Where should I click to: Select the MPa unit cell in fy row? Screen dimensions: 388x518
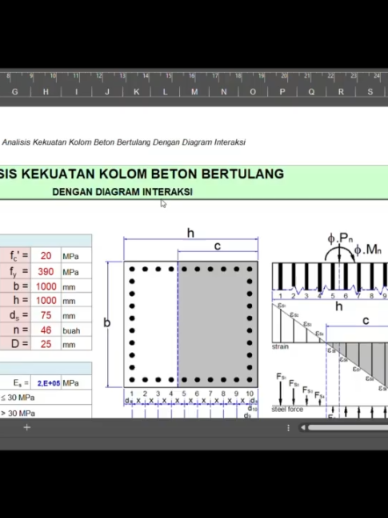pyautogui.click(x=76, y=271)
